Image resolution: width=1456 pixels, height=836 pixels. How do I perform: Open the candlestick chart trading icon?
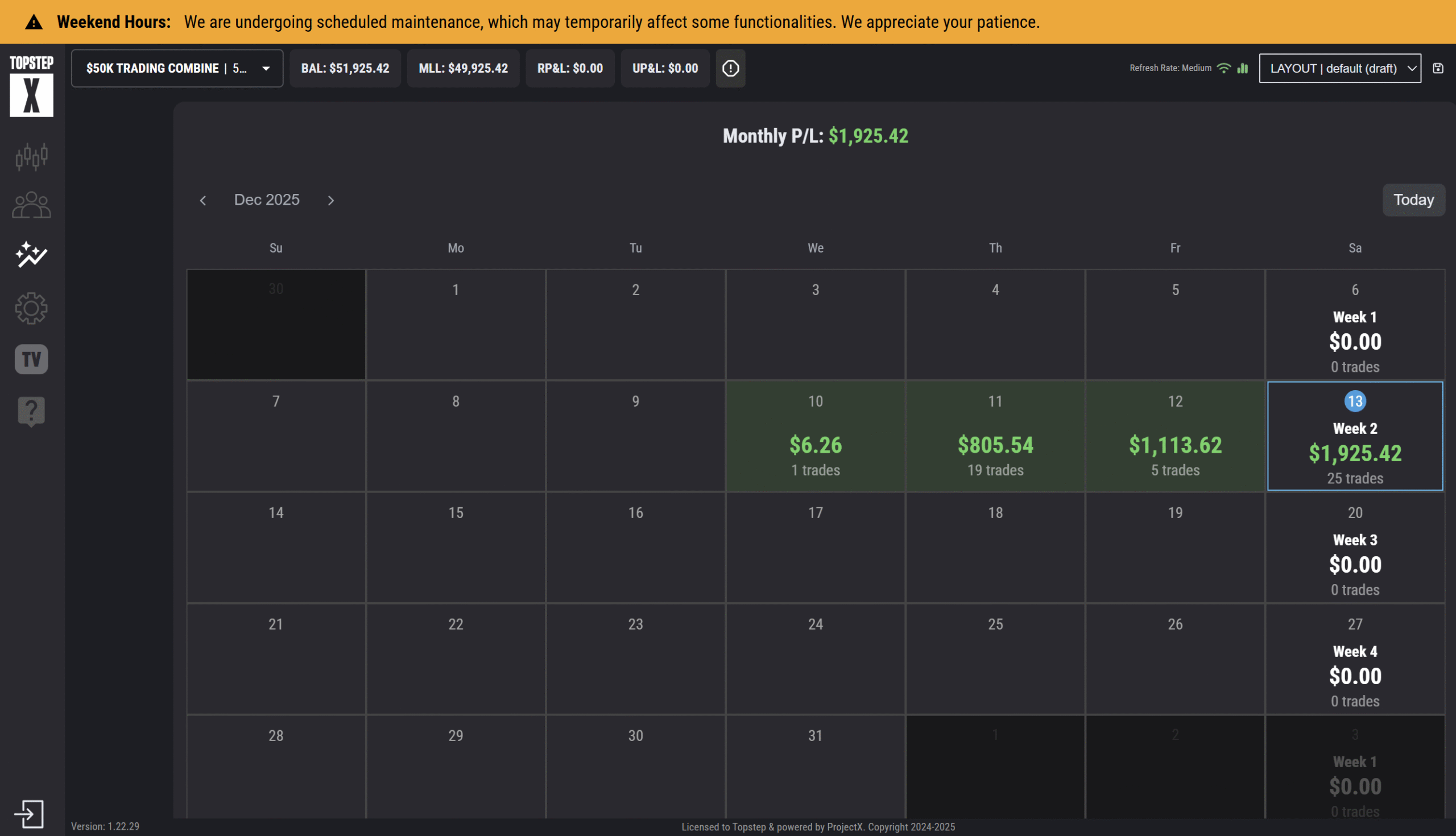[31, 156]
